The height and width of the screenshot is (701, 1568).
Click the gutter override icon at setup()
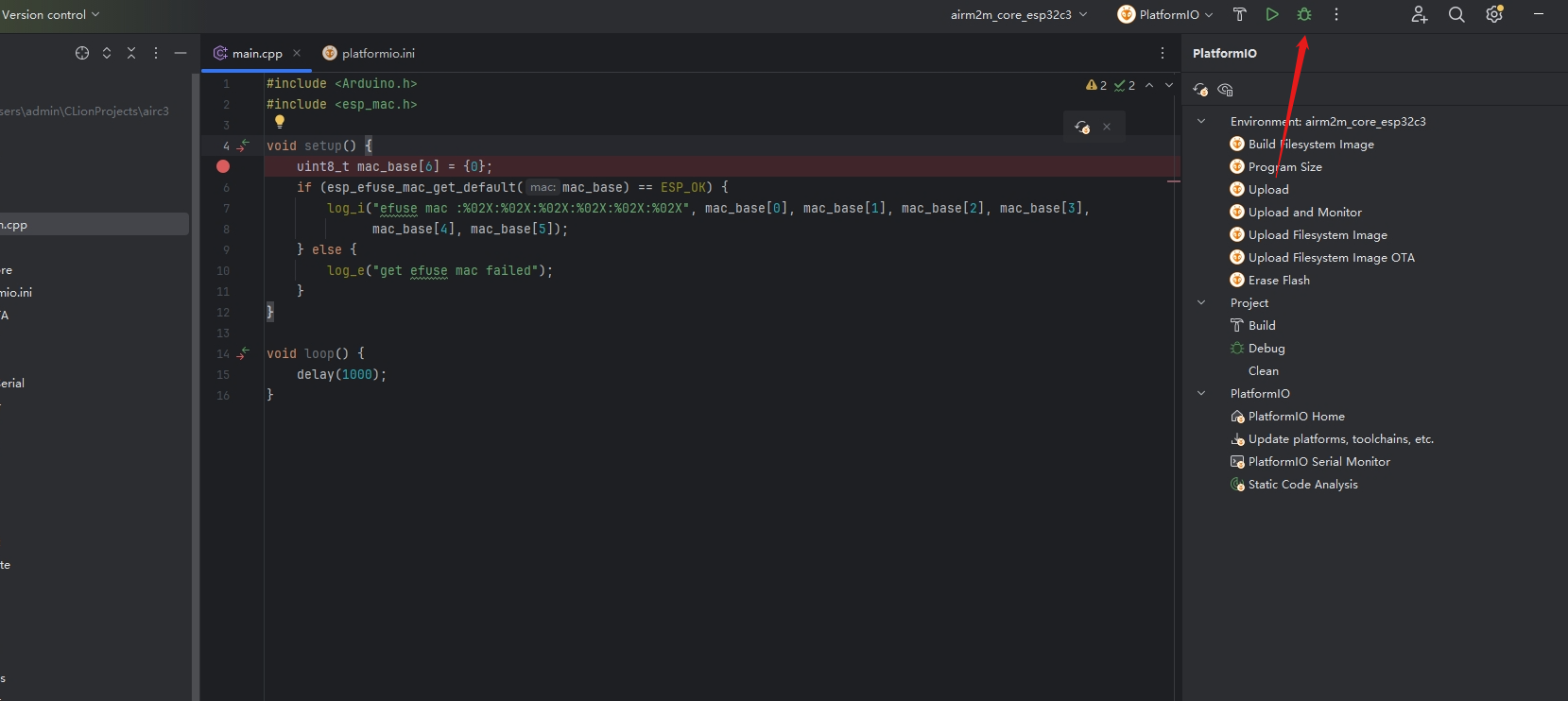[x=244, y=145]
